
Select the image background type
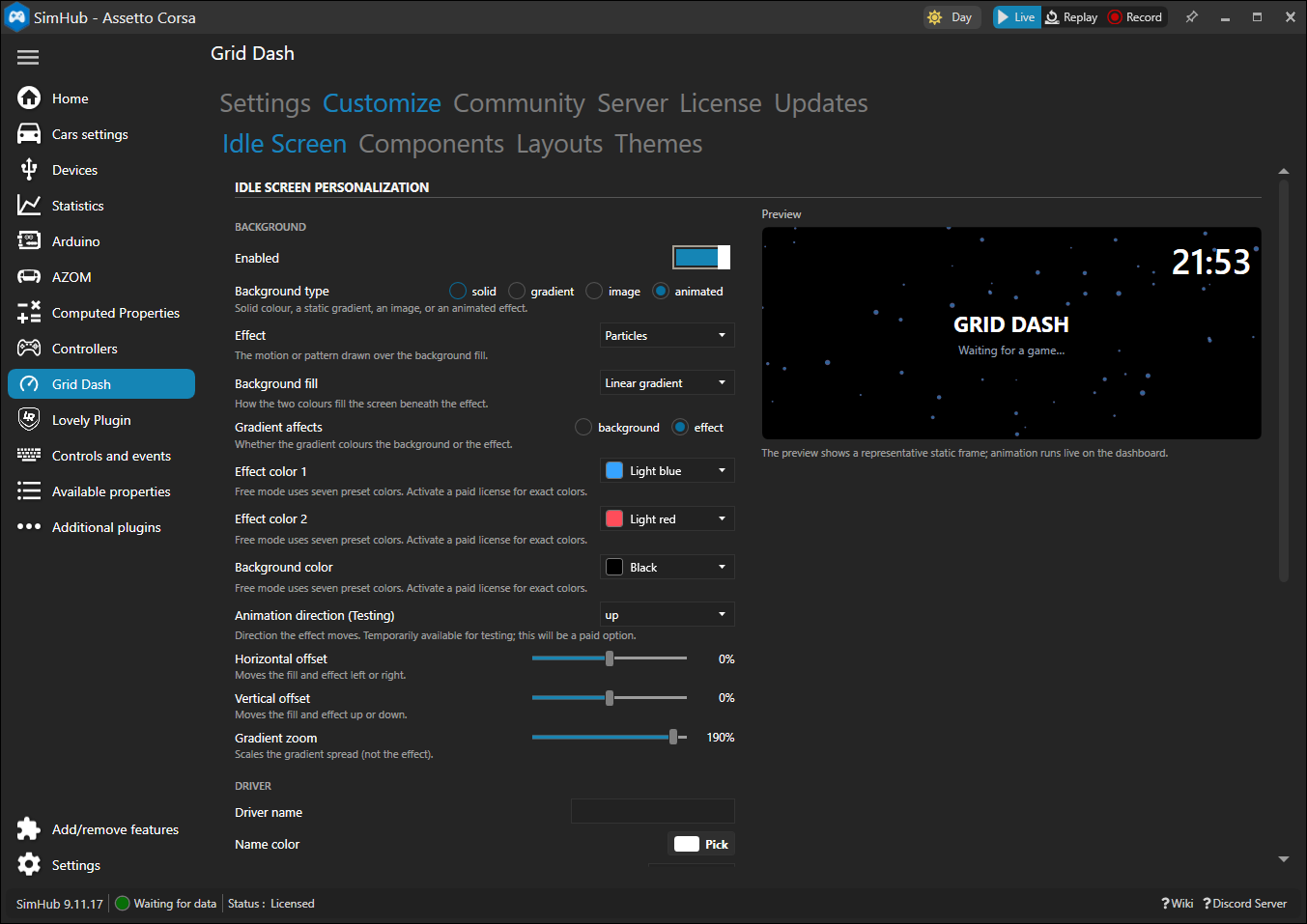(594, 291)
